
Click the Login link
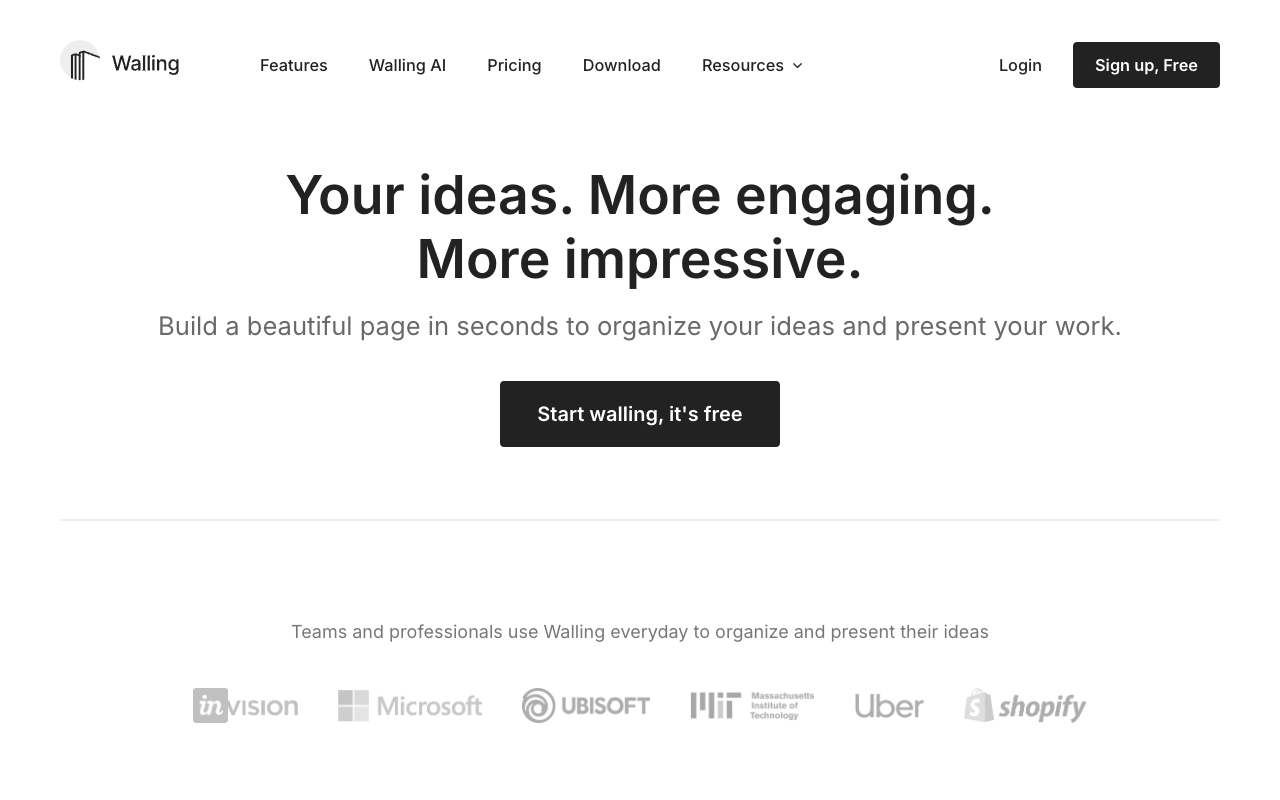[x=1020, y=65]
